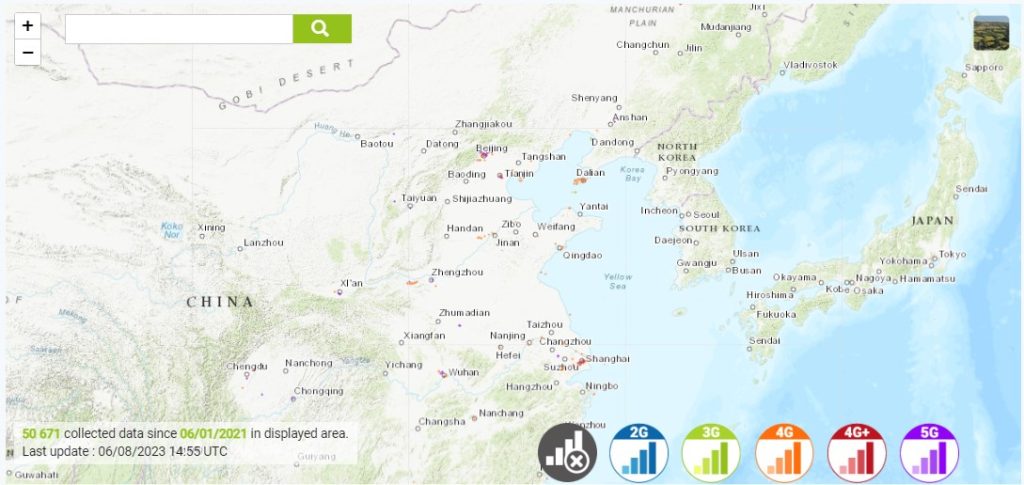Click the Incheon city label
This screenshot has height=485, width=1024.
(x=659, y=211)
